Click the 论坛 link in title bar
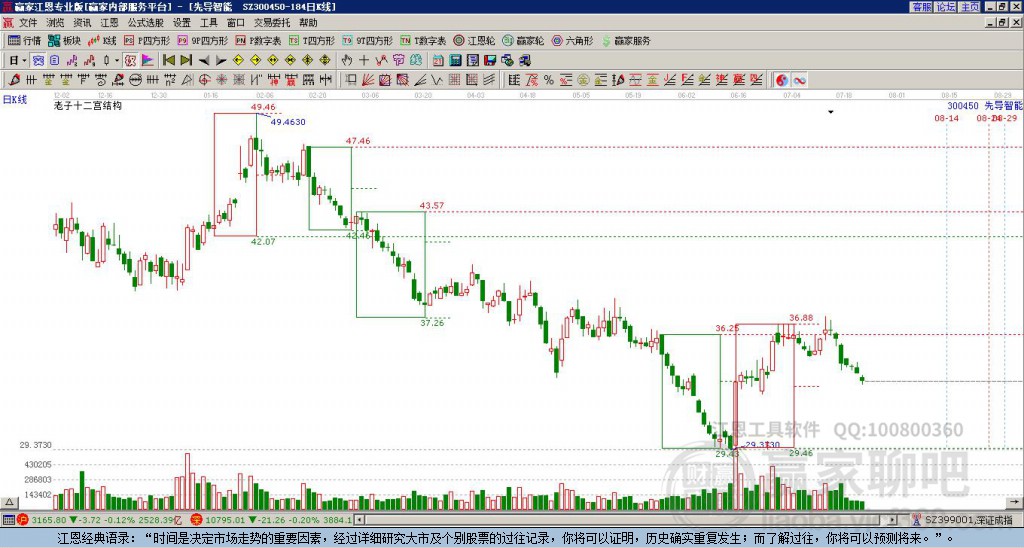 (x=946, y=7)
